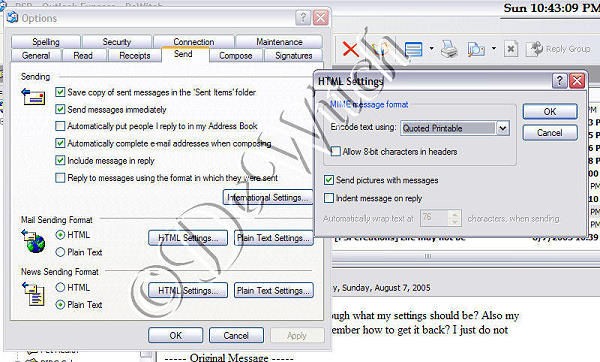This screenshot has height=362, width=600.
Task: Uncheck Send messages immediately
Action: coord(60,109)
